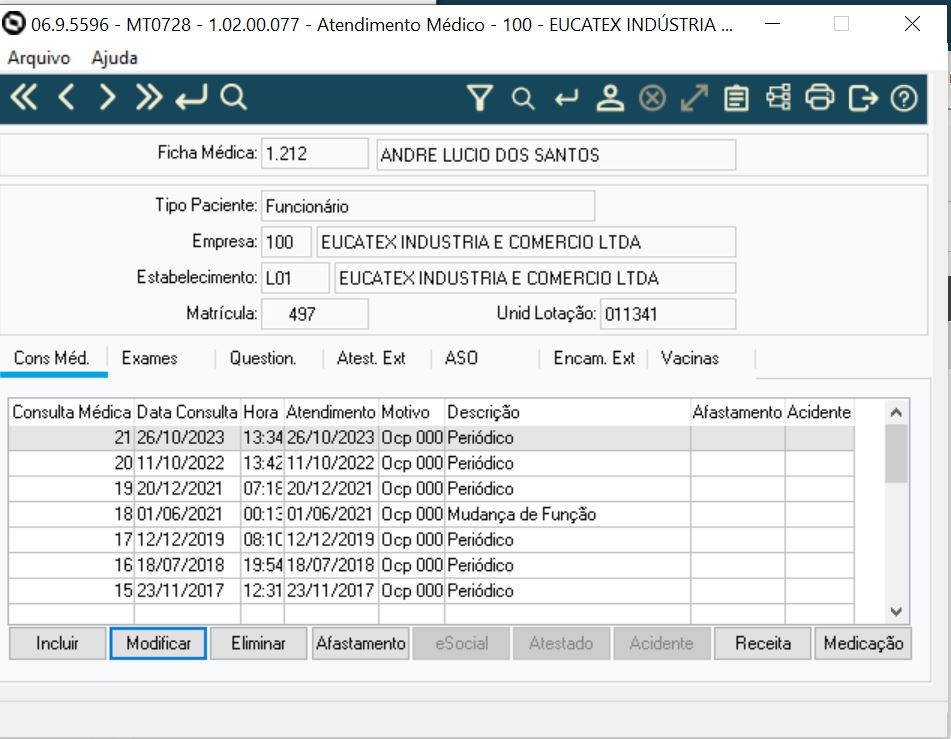Jump to the first record using double-left arrows

click(25, 98)
